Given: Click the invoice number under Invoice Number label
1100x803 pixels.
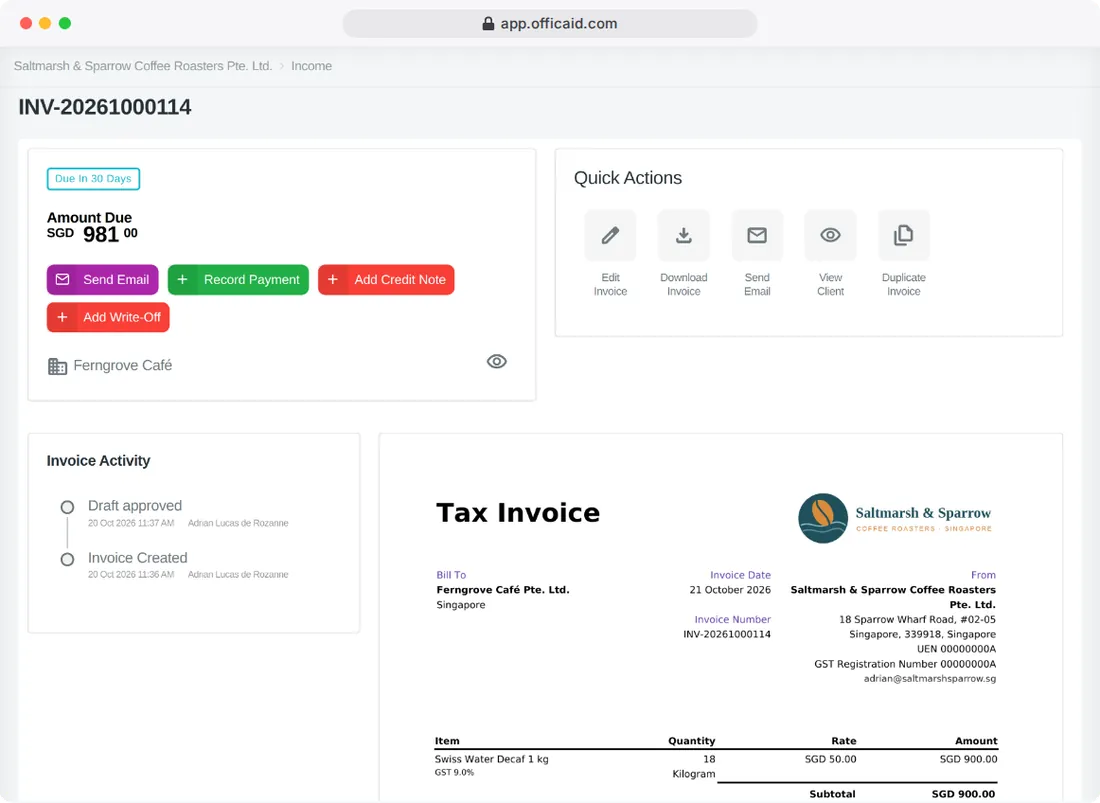Looking at the screenshot, I should click(727, 634).
